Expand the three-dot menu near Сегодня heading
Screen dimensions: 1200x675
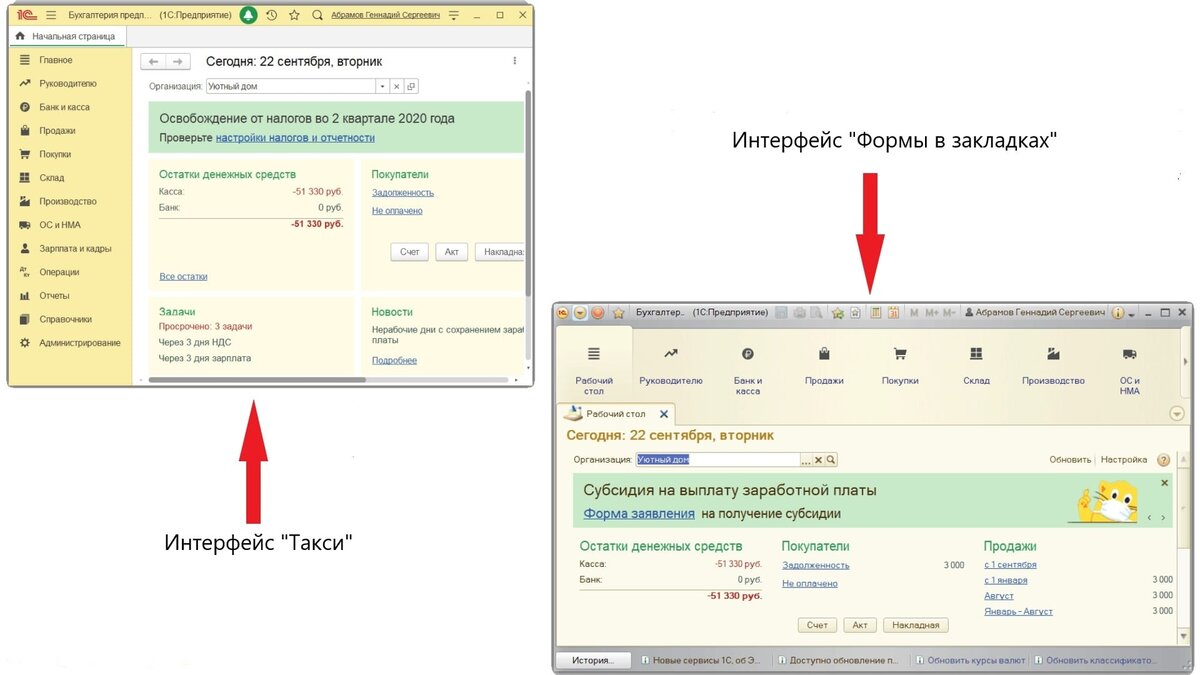(x=514, y=60)
